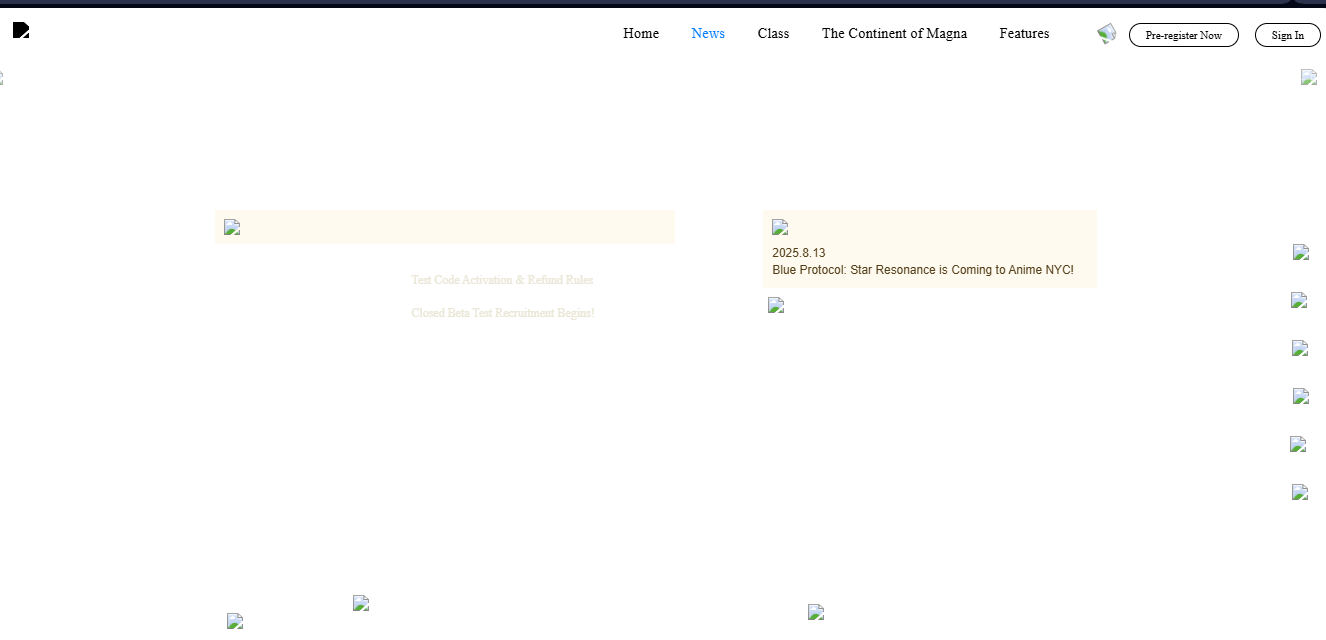Click the site logo in the header
Viewport: 1326px width, 640px height.
coord(21,30)
